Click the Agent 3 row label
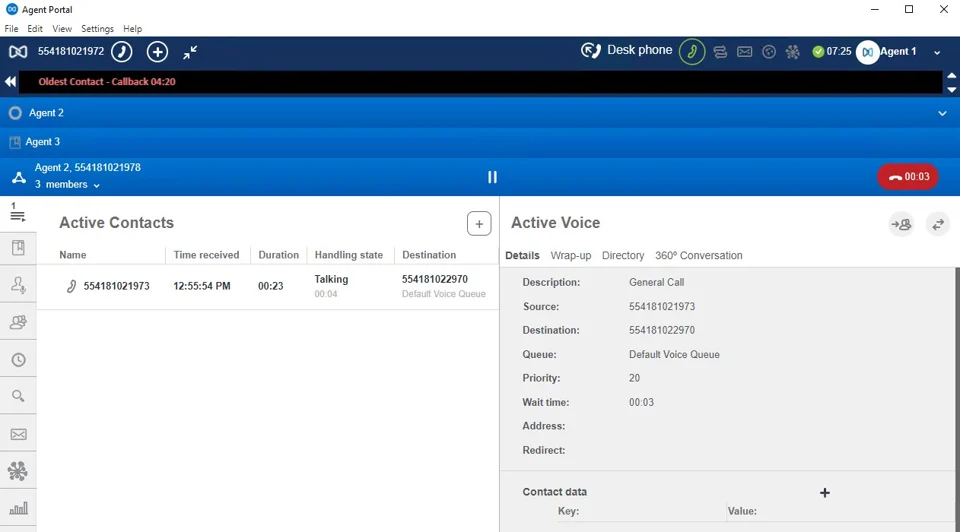The width and height of the screenshot is (960, 532). pyautogui.click(x=43, y=142)
